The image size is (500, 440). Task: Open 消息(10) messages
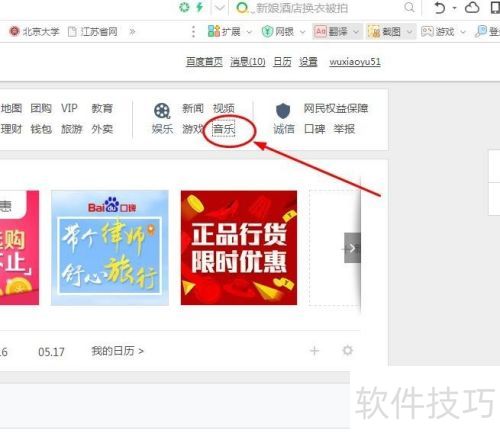(x=248, y=62)
